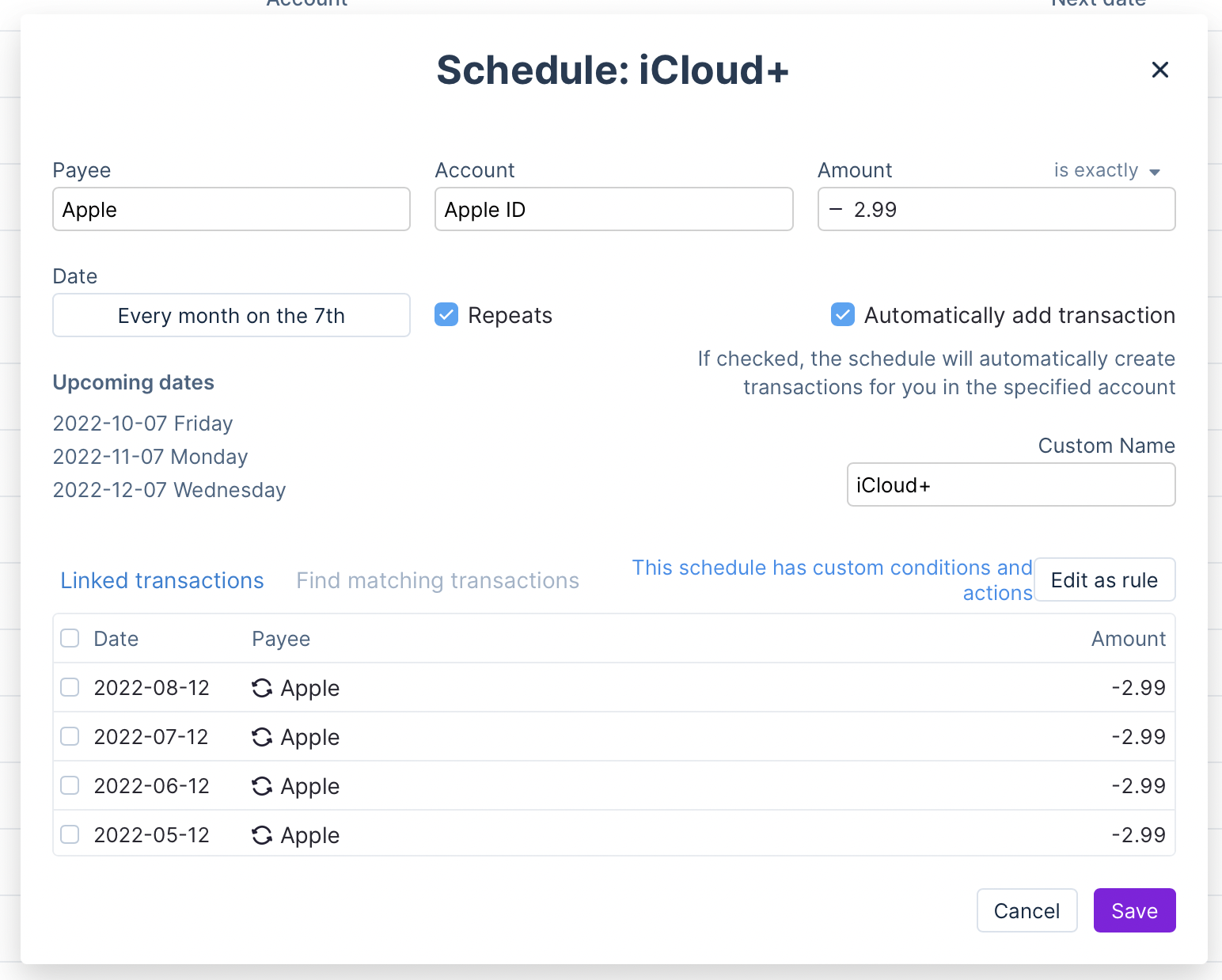
Task: Check the 2022-06-12 transaction checkbox
Action: click(70, 785)
